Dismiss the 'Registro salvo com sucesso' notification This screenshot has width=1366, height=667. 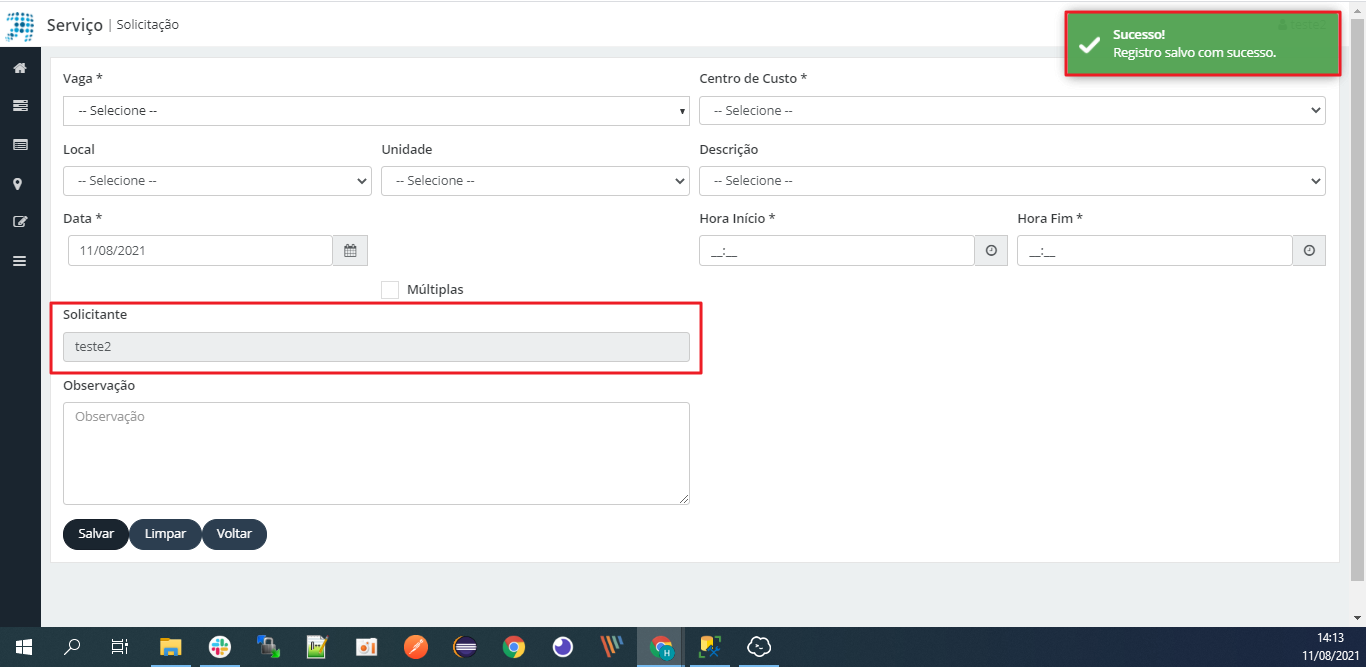tap(1202, 44)
